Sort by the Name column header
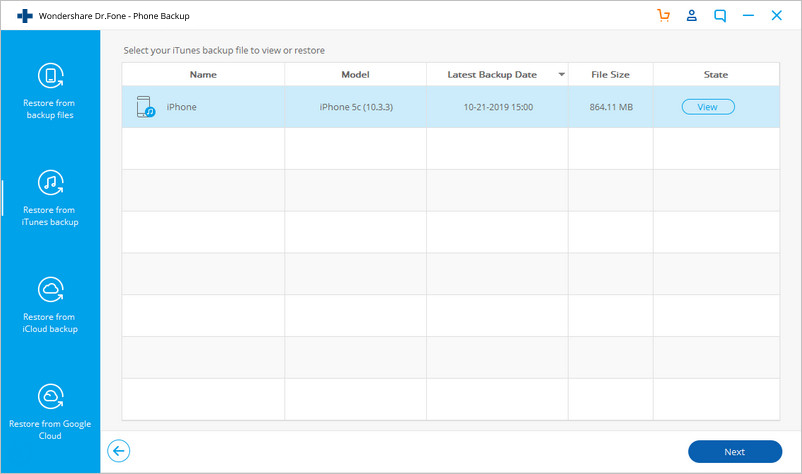This screenshot has width=802, height=474. (x=203, y=75)
